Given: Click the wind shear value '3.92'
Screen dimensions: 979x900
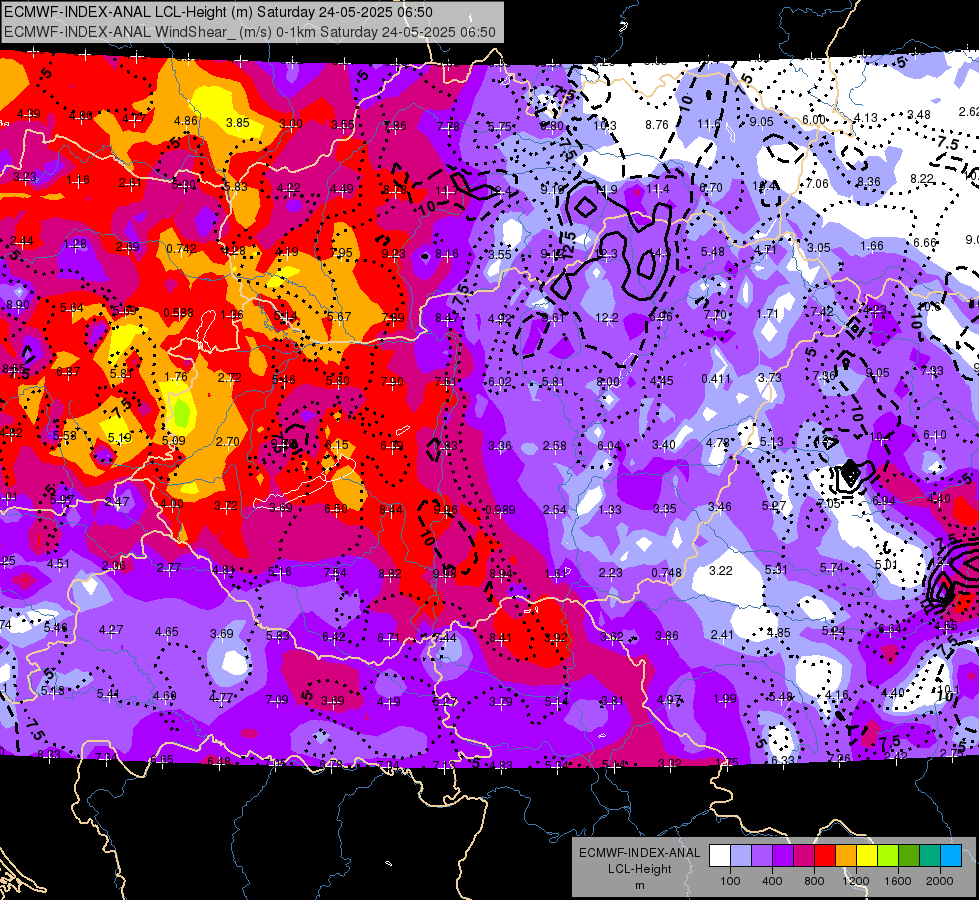Looking at the screenshot, I should pyautogui.click(x=556, y=638).
